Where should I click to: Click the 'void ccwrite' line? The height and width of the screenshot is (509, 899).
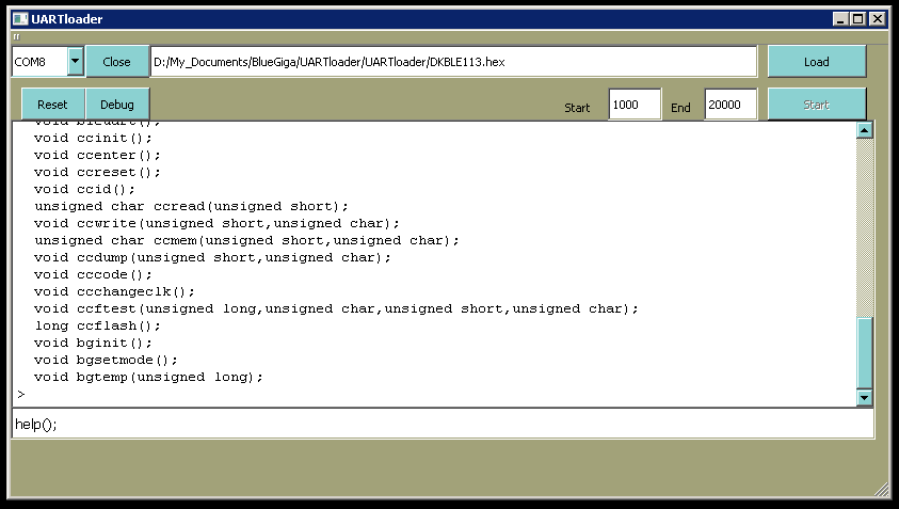click(x=217, y=224)
